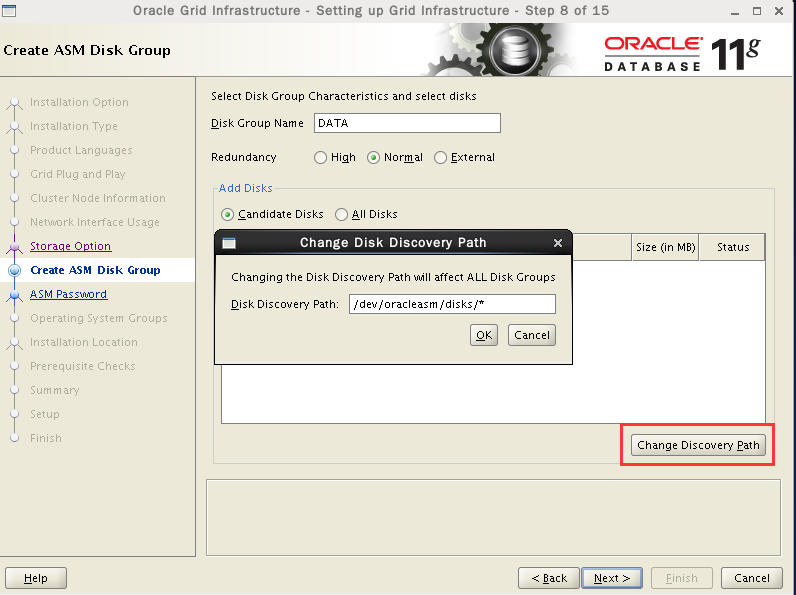796x595 pixels.
Task: Select High redundancy radio button
Action: pos(321,158)
